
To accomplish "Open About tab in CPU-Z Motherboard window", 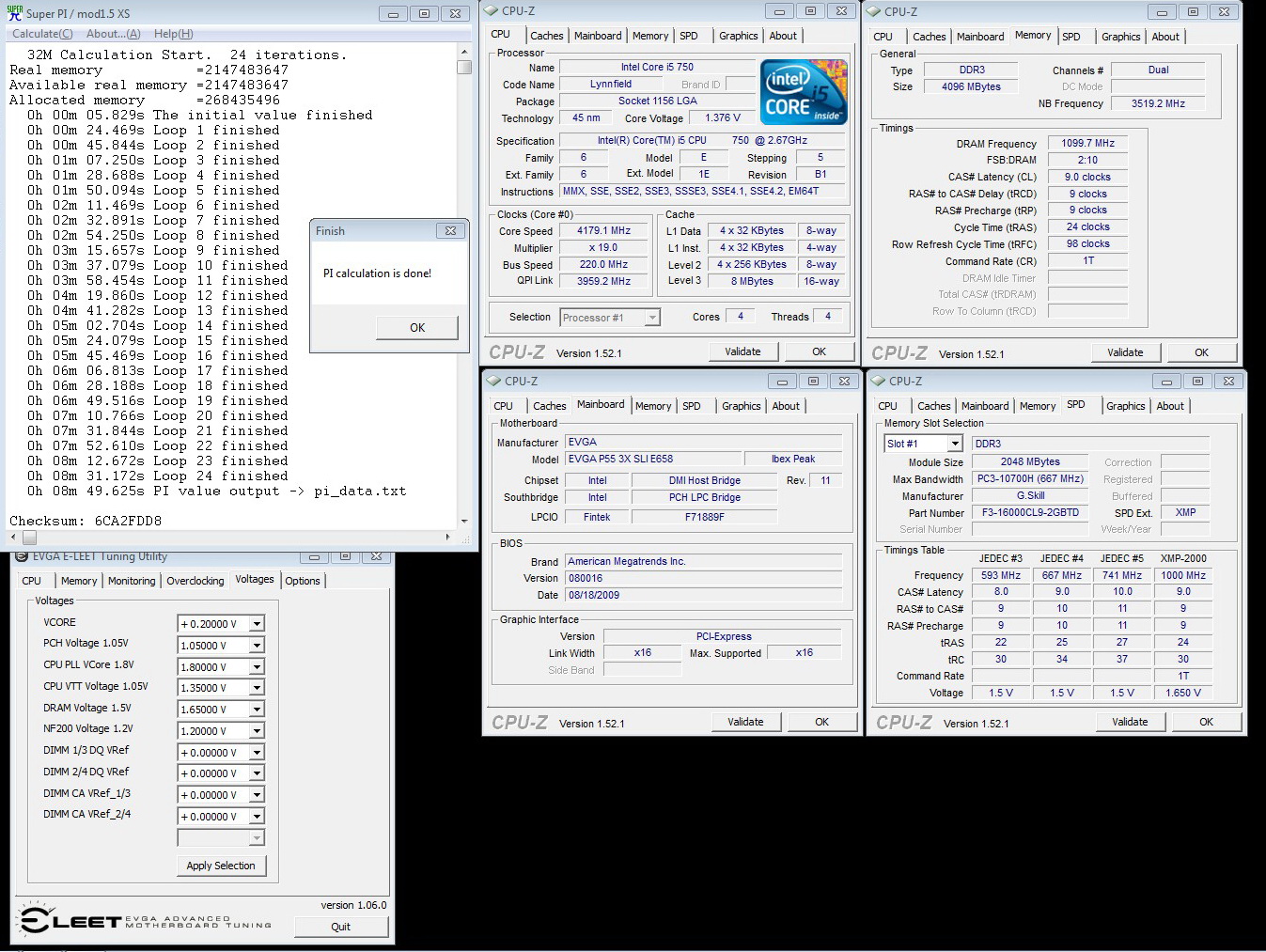I will point(786,406).
